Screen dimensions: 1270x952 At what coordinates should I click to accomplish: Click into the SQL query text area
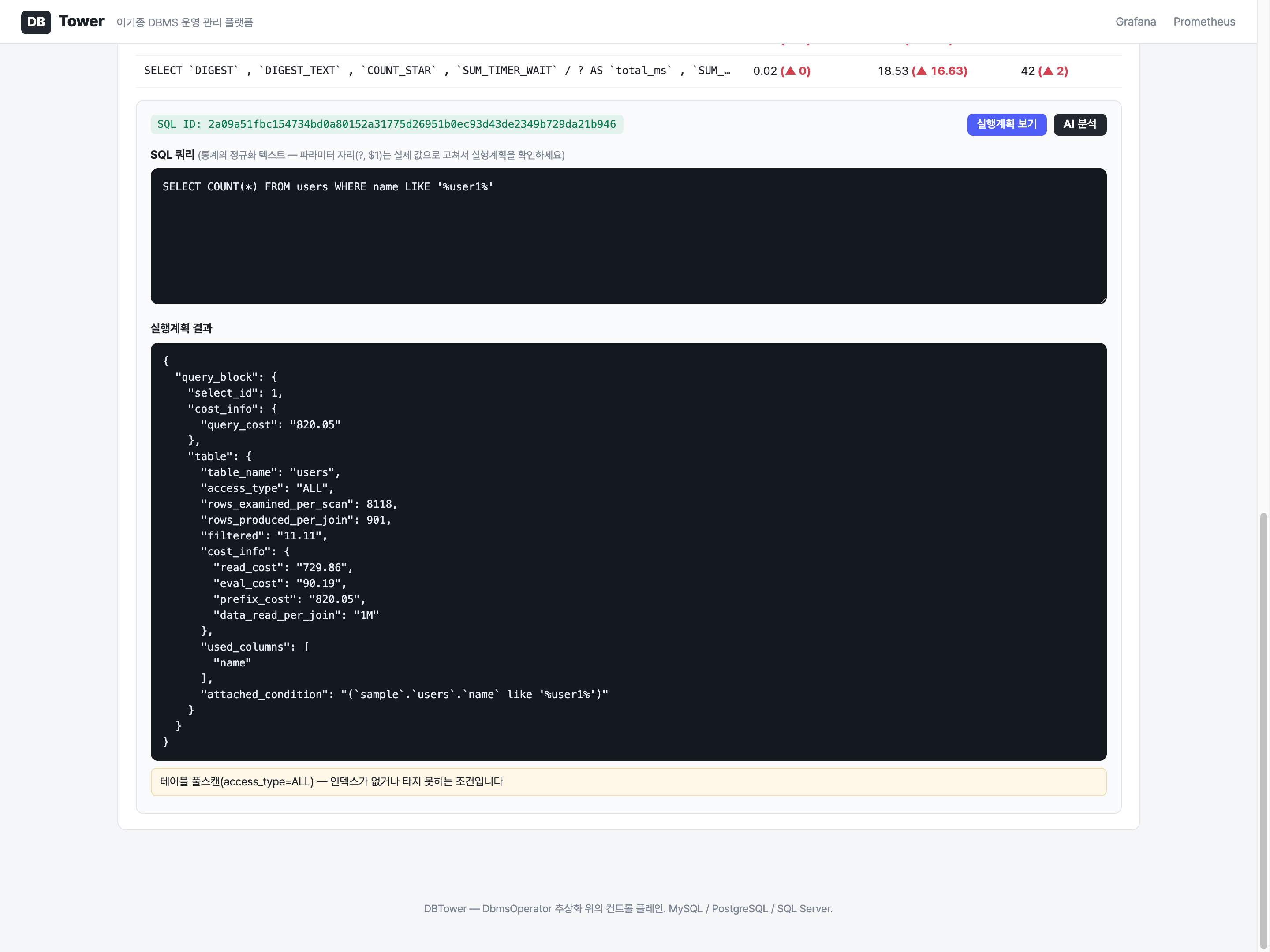628,236
